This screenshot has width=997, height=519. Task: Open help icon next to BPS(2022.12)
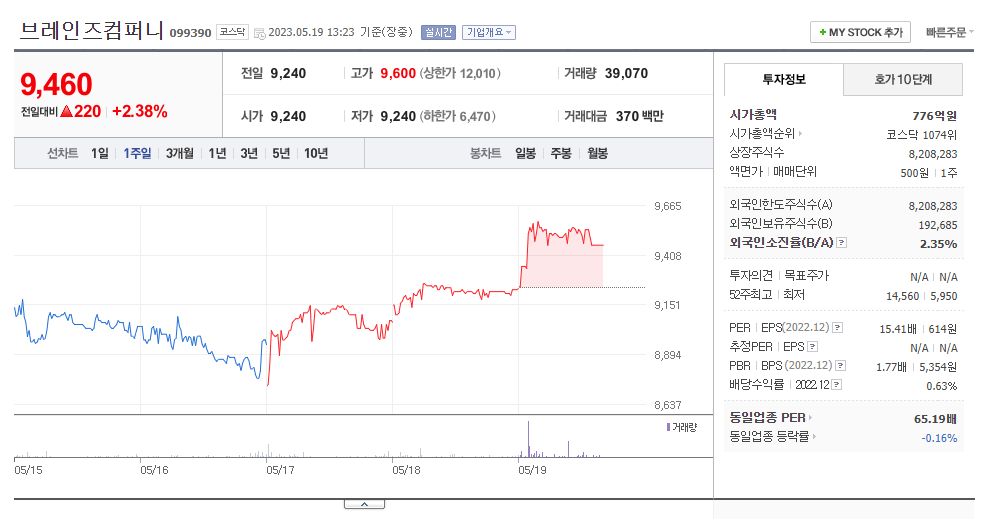[841, 366]
